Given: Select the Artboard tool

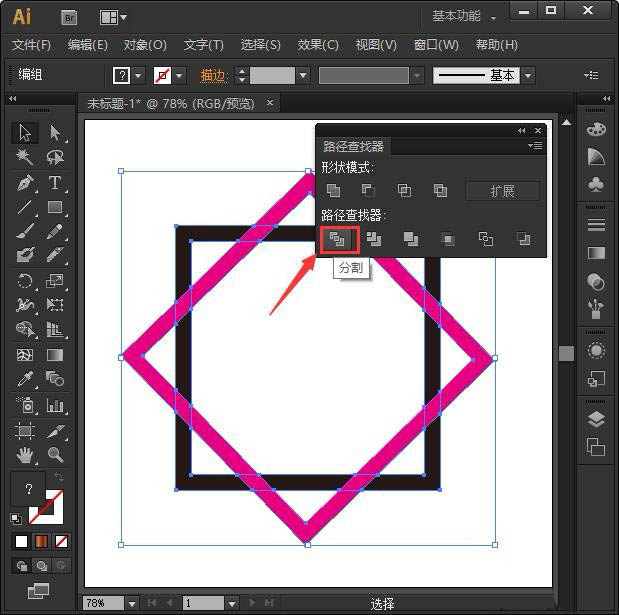Looking at the screenshot, I should click(25, 430).
